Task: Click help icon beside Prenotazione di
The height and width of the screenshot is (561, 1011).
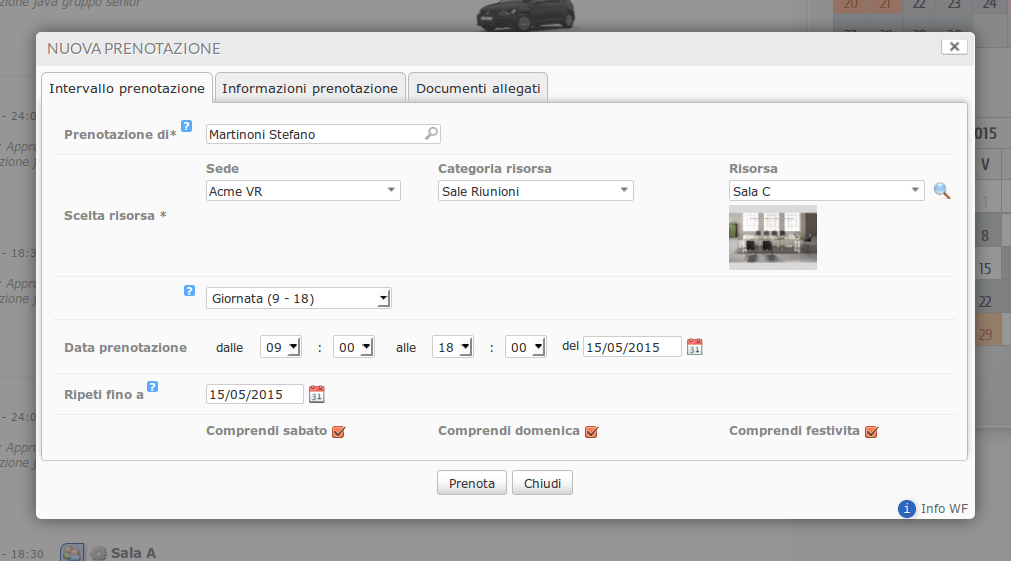Action: 186,126
